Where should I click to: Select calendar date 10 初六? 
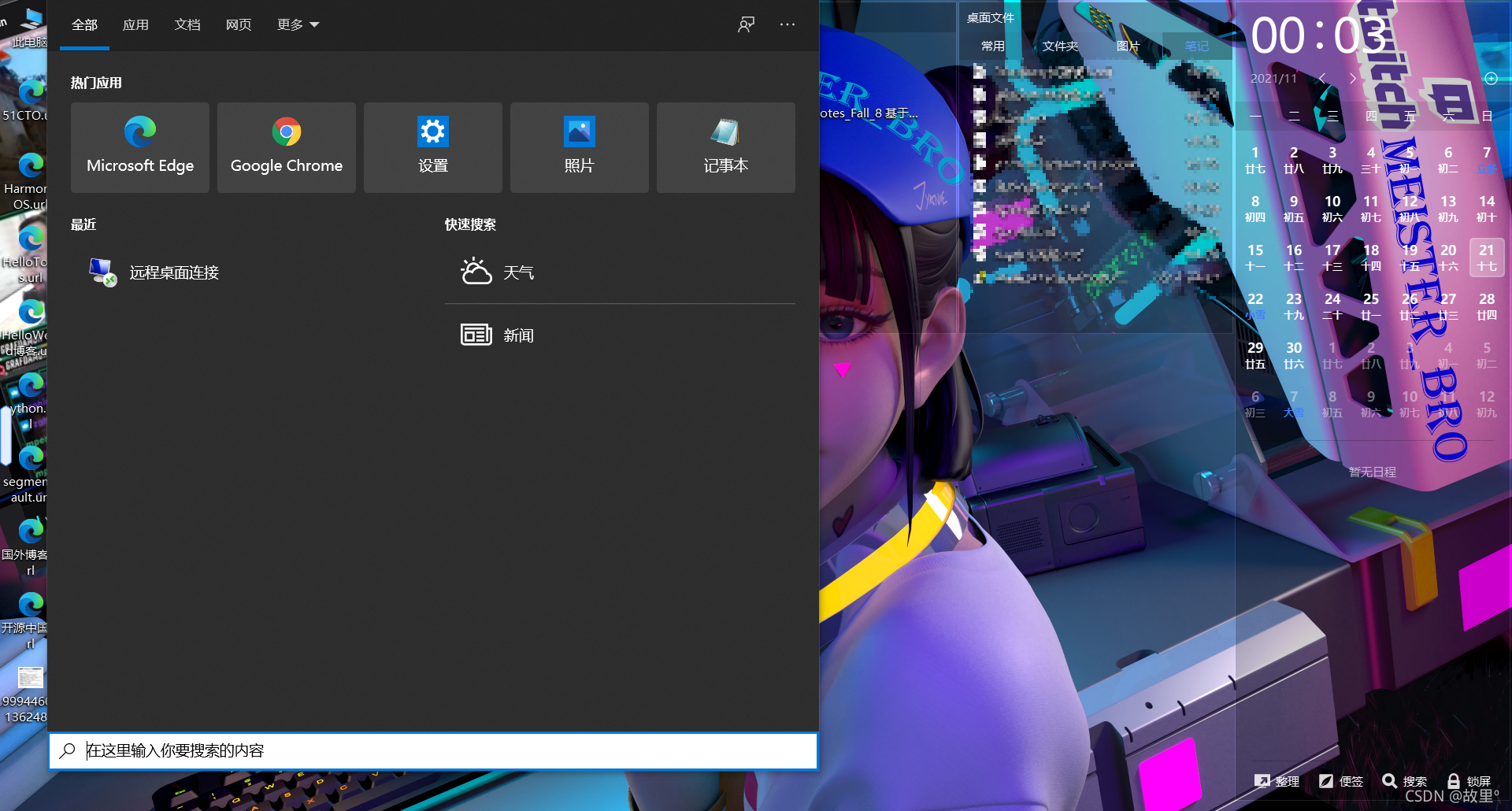coord(1332,209)
